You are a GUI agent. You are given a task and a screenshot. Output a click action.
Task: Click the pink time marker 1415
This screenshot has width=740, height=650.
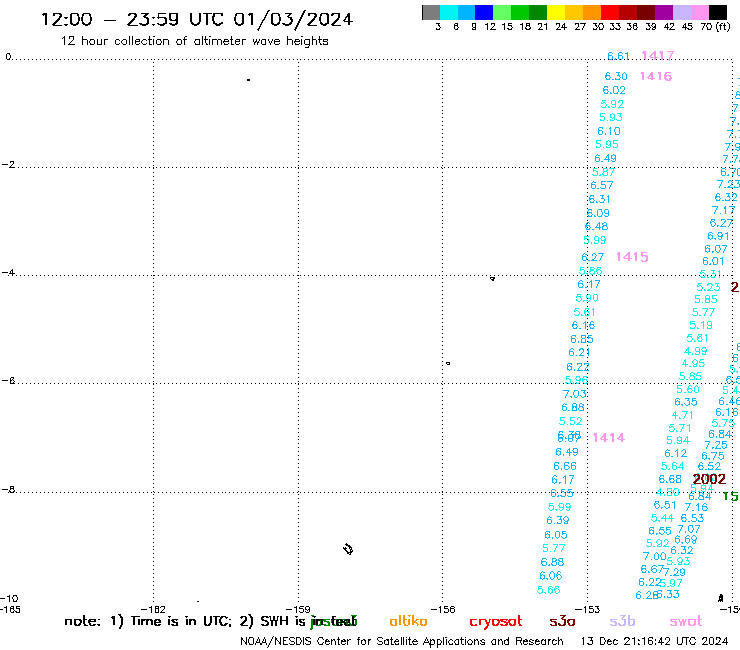pos(632,257)
